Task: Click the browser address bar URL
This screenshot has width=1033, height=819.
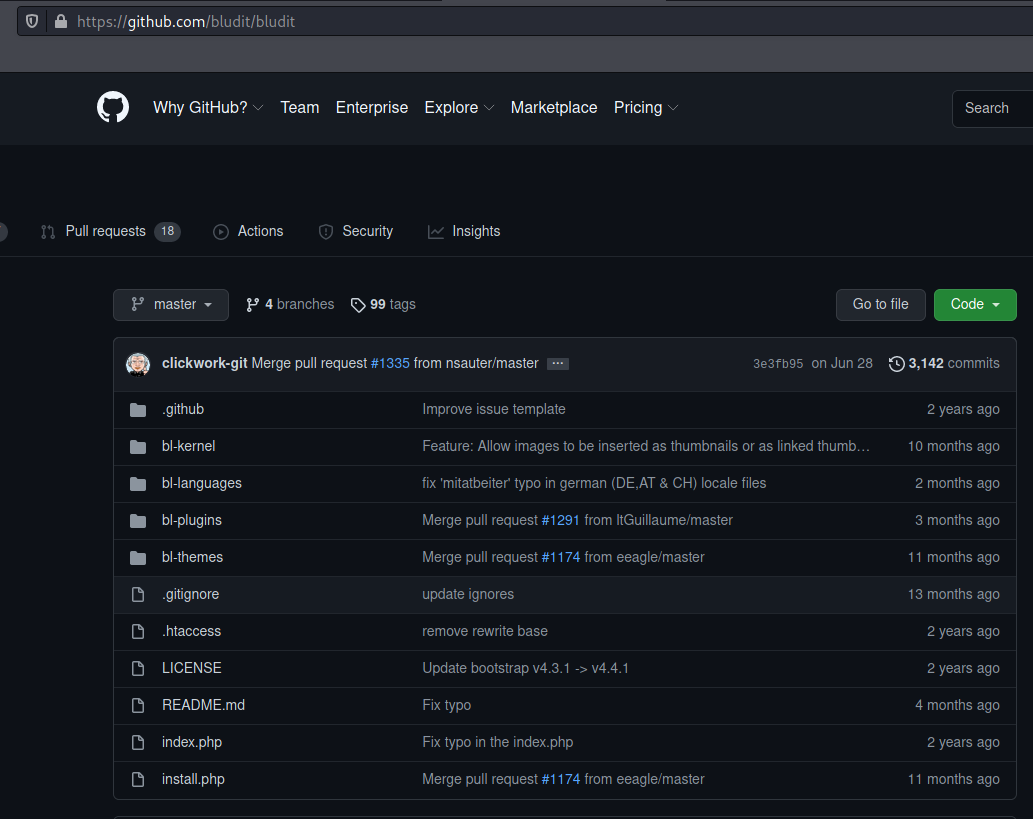Action: click(x=186, y=22)
